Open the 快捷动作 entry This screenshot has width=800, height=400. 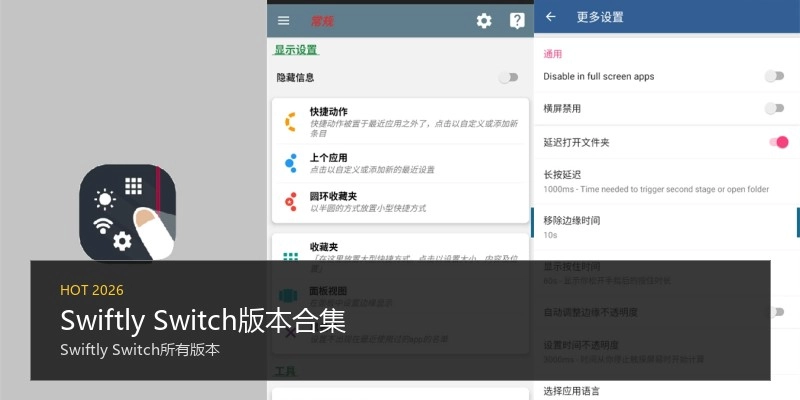[x=401, y=122]
